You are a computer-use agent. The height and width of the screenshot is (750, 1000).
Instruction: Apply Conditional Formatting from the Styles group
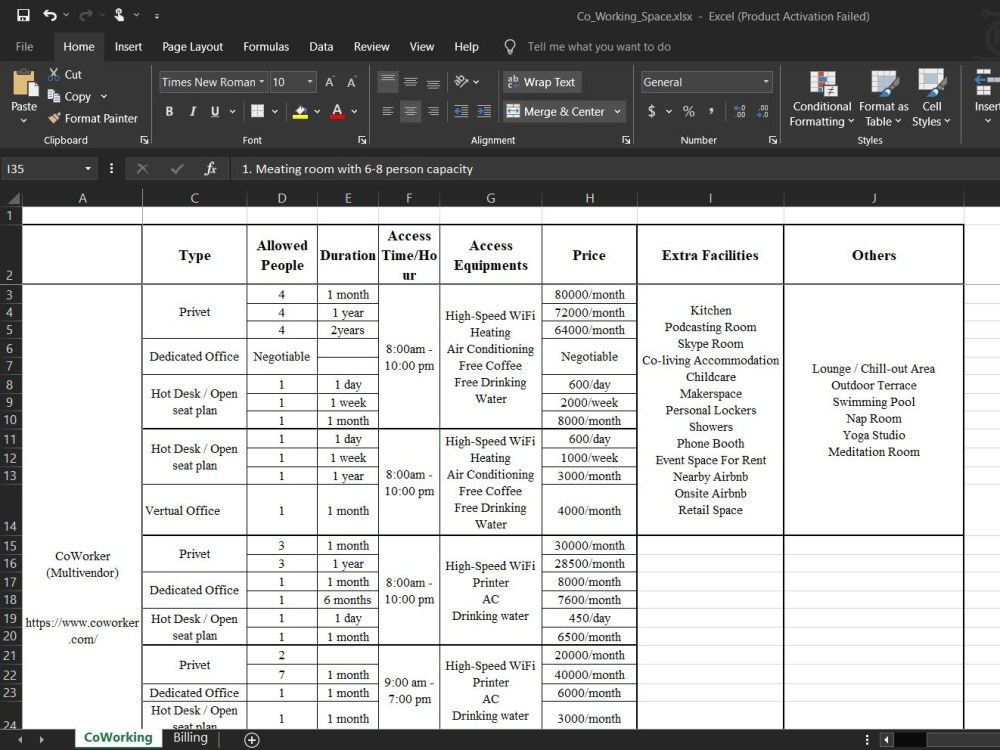821,97
